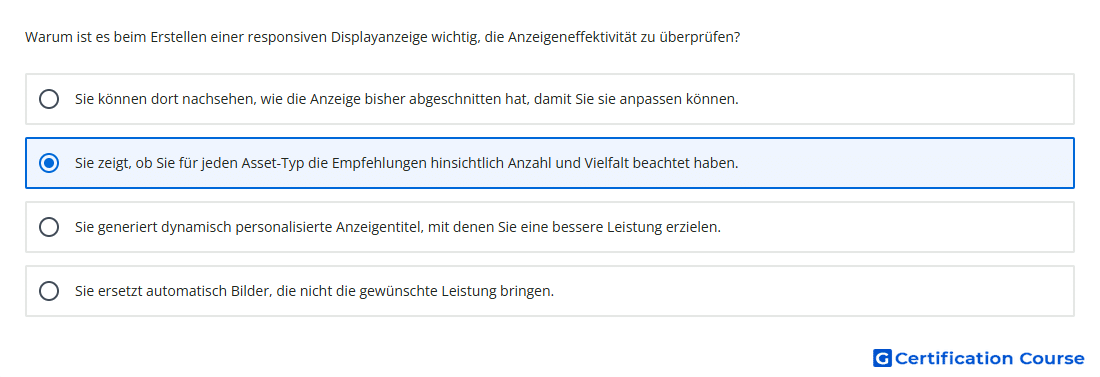Screen dimensions: 1100x377
Task: Select radio button for 'Sie können dort nachsehen' answer
Action: pyautogui.click(x=49, y=99)
